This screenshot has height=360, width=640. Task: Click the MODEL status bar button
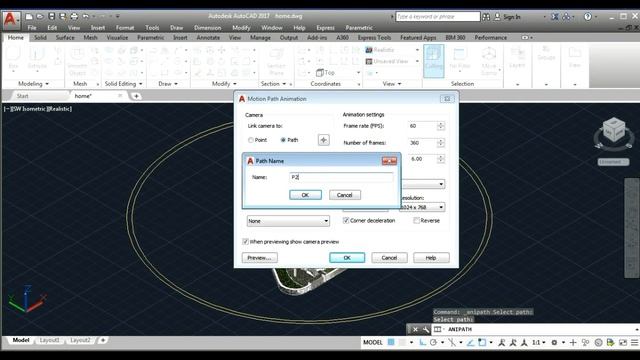(x=373, y=342)
